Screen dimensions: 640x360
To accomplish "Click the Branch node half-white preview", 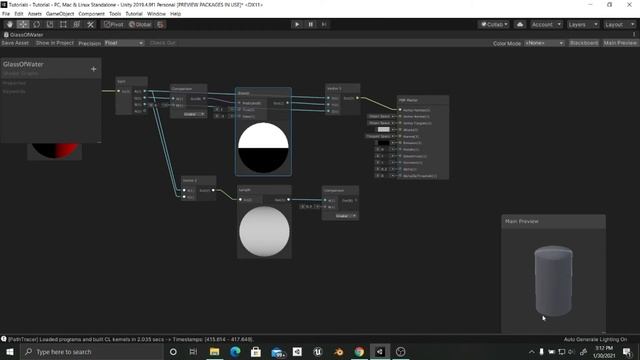I will coord(263,148).
